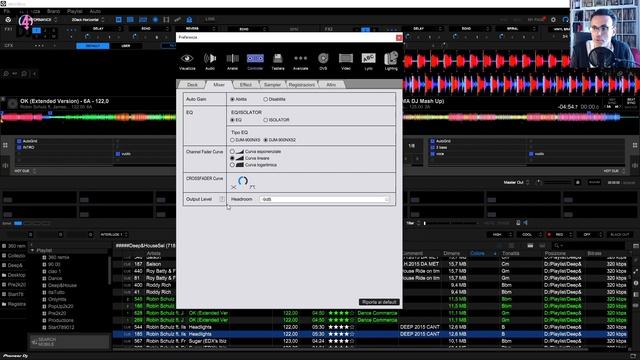Image resolution: width=640 pixels, height=360 pixels.
Task: Switch to the Registrazioni tab
Action: point(302,84)
